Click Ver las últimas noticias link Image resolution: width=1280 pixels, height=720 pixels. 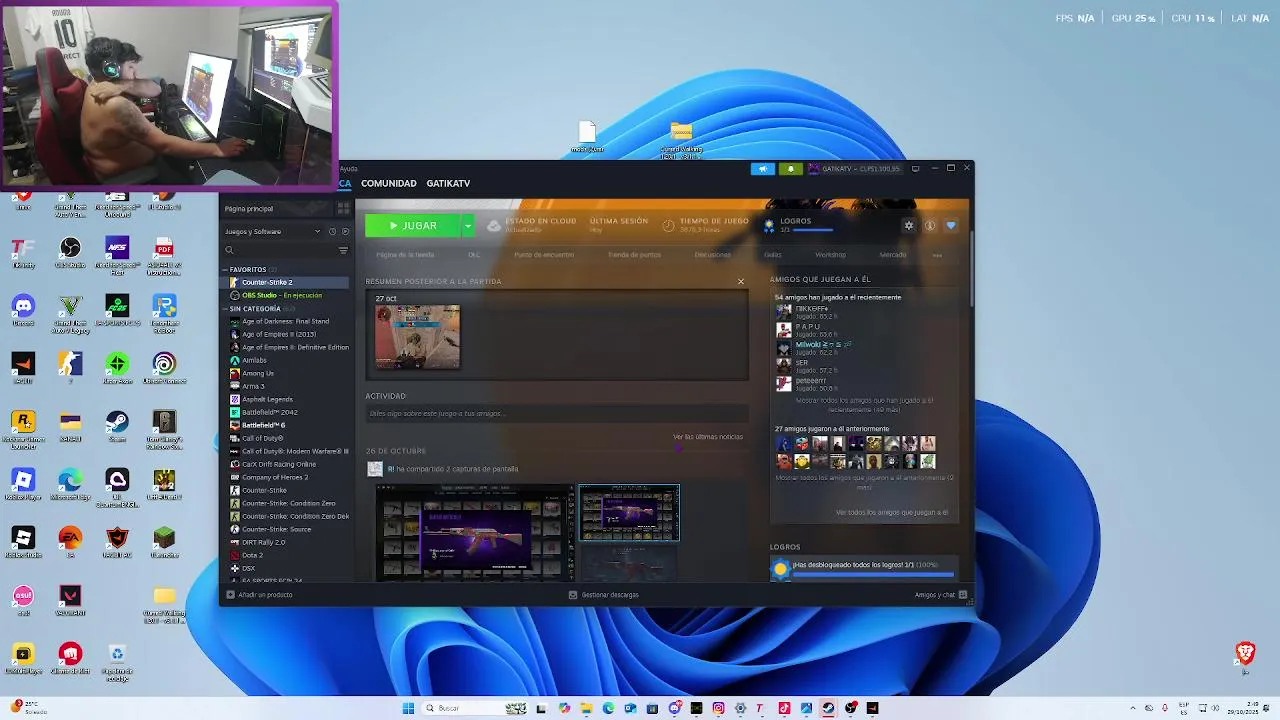(x=708, y=437)
